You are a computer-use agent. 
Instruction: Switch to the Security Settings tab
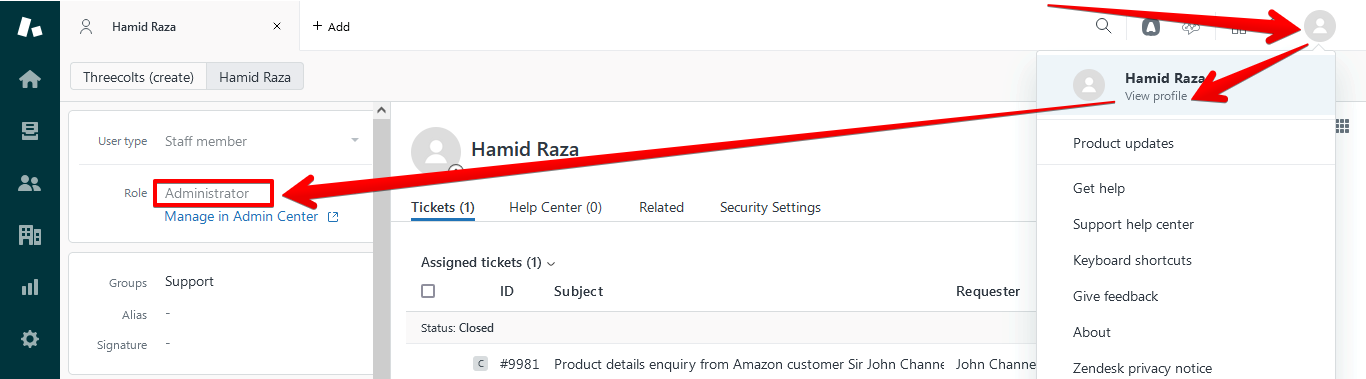(770, 207)
